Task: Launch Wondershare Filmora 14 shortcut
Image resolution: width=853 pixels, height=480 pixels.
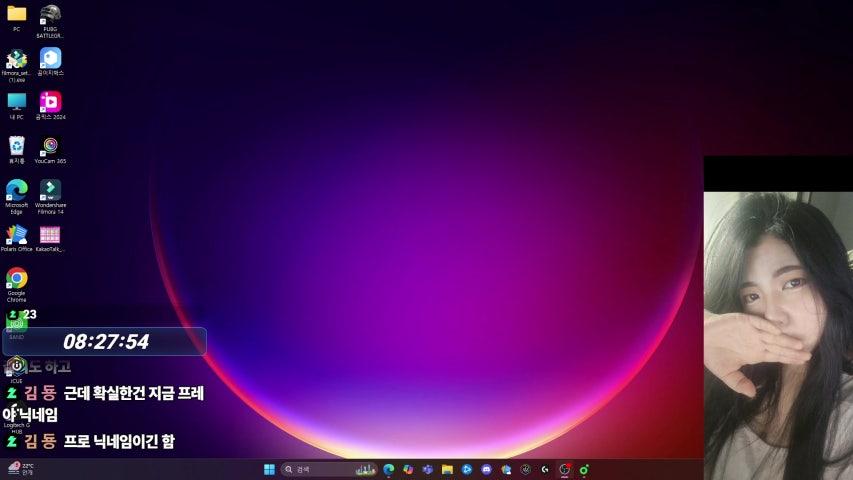Action: [50, 196]
